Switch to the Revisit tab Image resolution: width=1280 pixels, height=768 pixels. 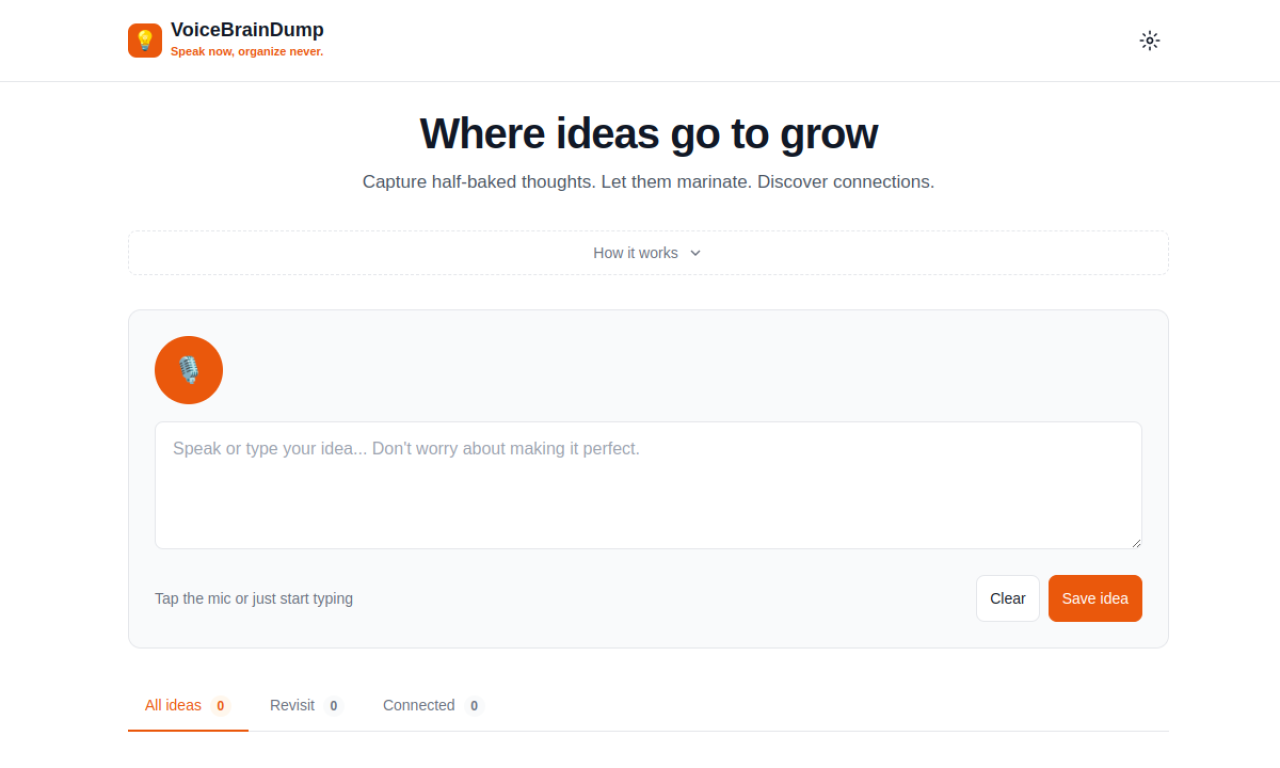[292, 705]
